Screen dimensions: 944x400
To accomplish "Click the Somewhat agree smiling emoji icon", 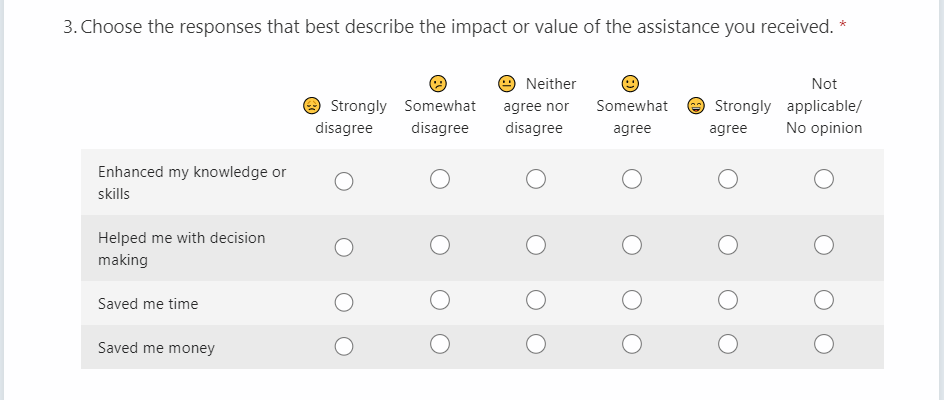I will (x=631, y=84).
